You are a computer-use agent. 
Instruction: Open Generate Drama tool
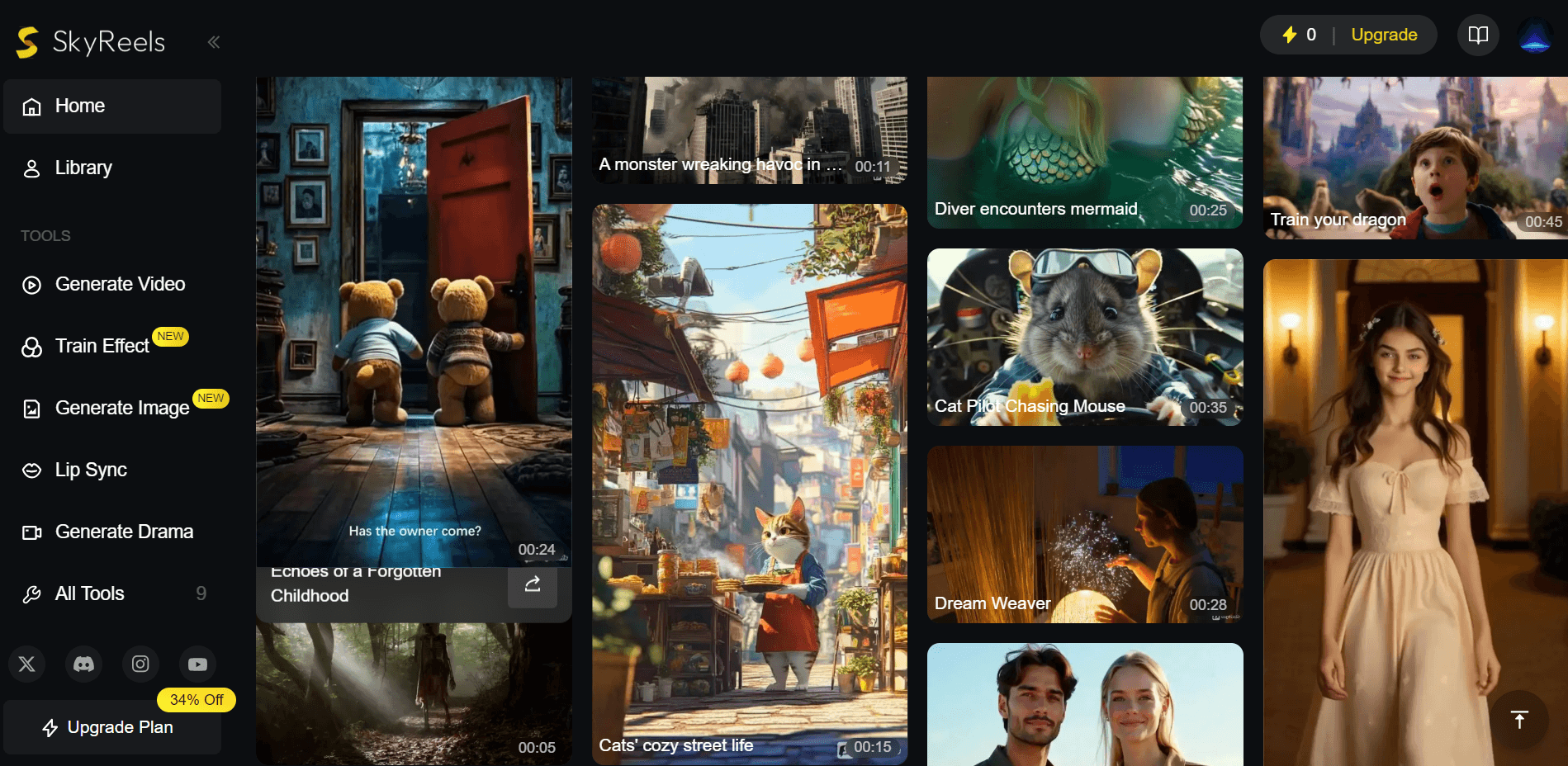coord(112,532)
